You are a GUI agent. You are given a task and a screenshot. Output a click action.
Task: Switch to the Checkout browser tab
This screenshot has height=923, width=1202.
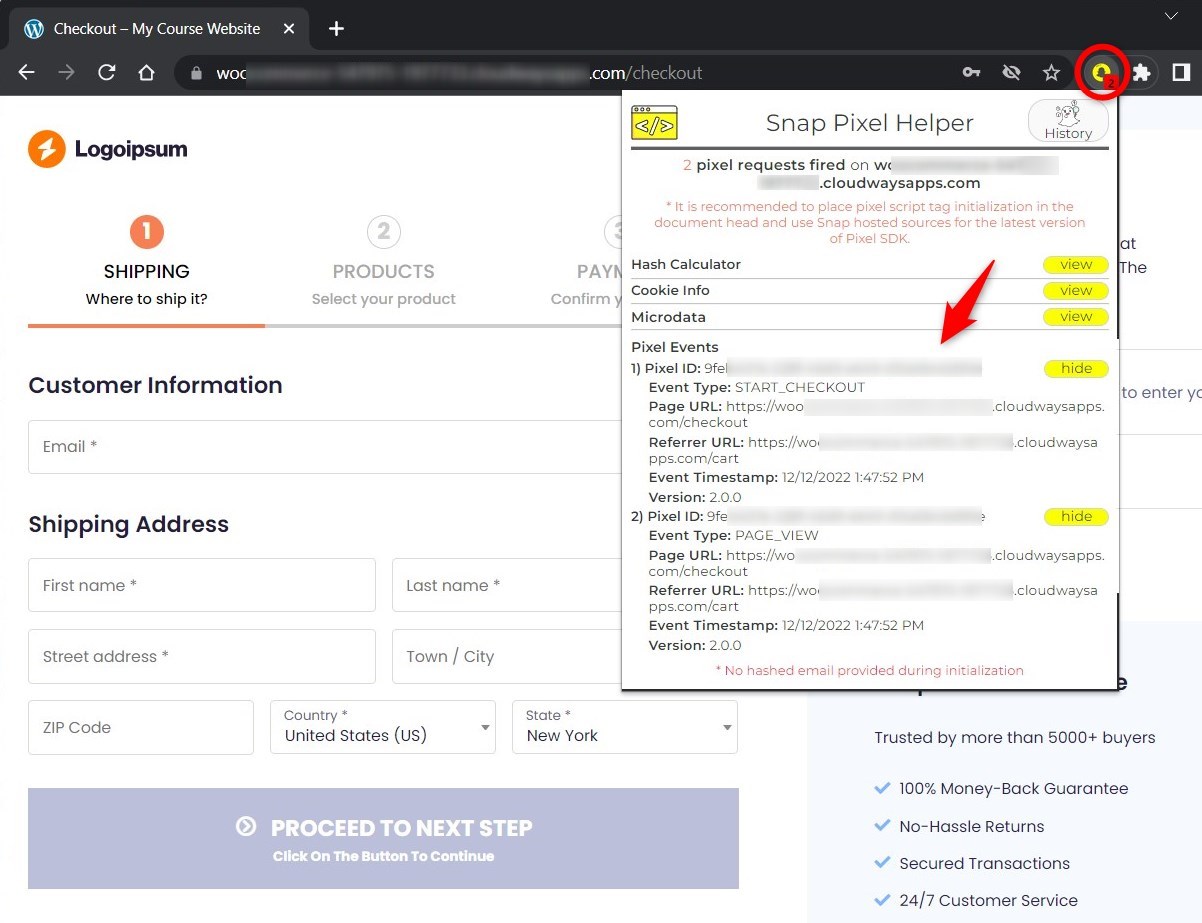pos(156,29)
